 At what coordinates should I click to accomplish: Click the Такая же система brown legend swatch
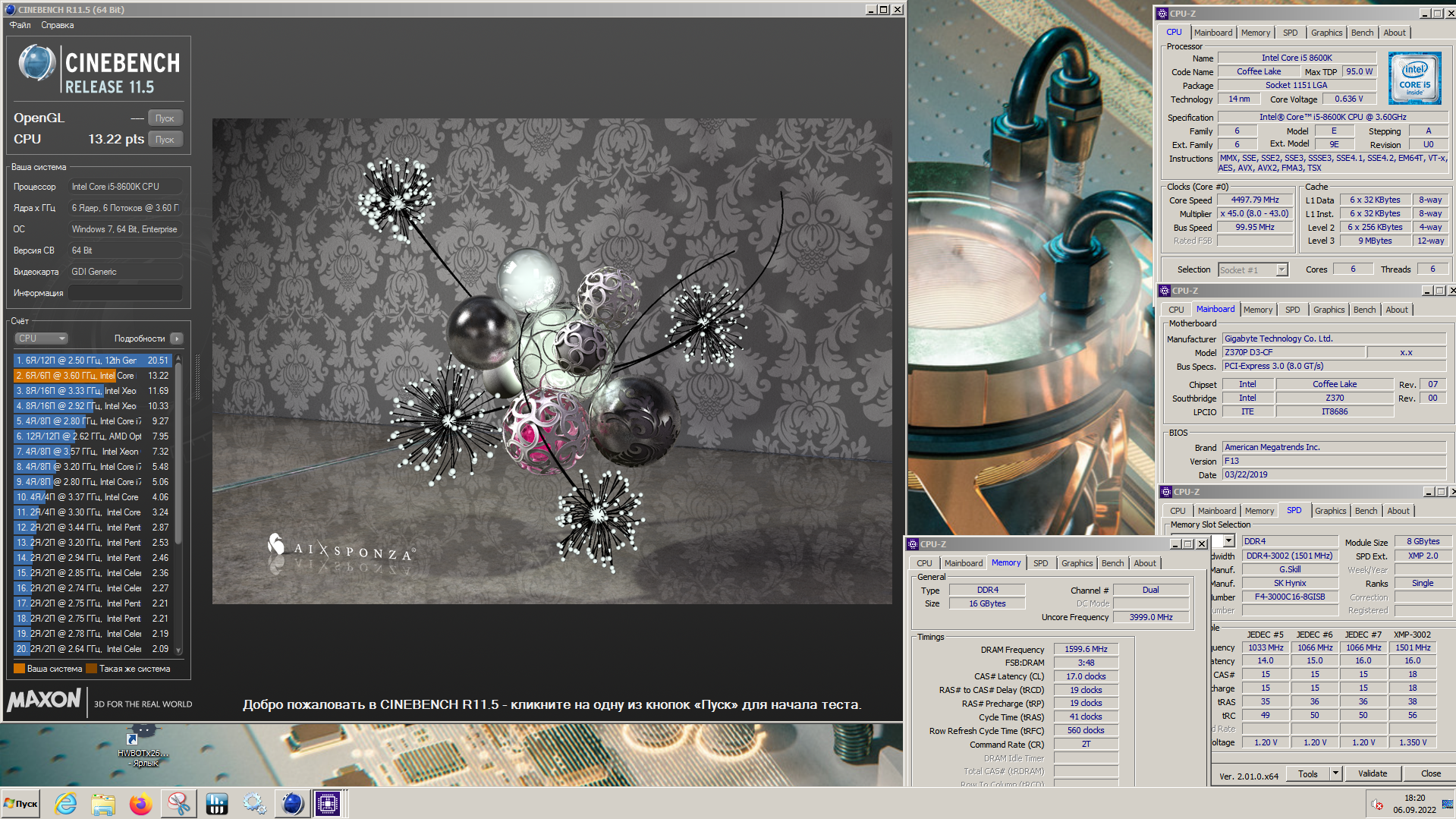[91, 669]
